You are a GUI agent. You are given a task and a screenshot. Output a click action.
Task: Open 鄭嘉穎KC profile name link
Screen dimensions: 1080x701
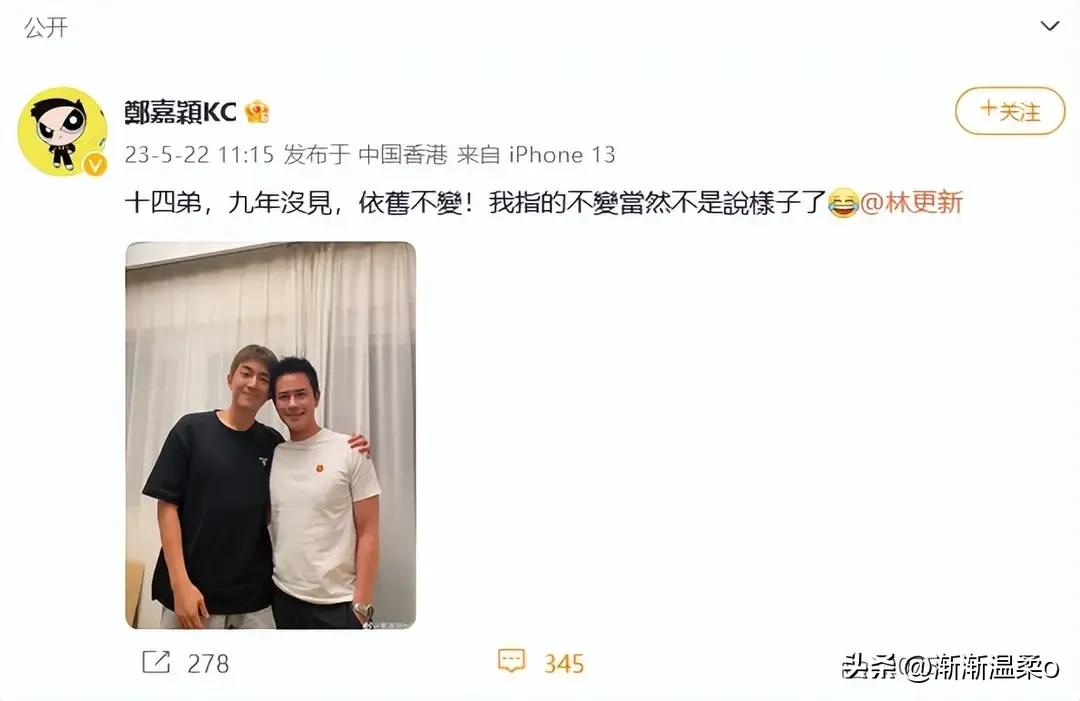click(180, 112)
